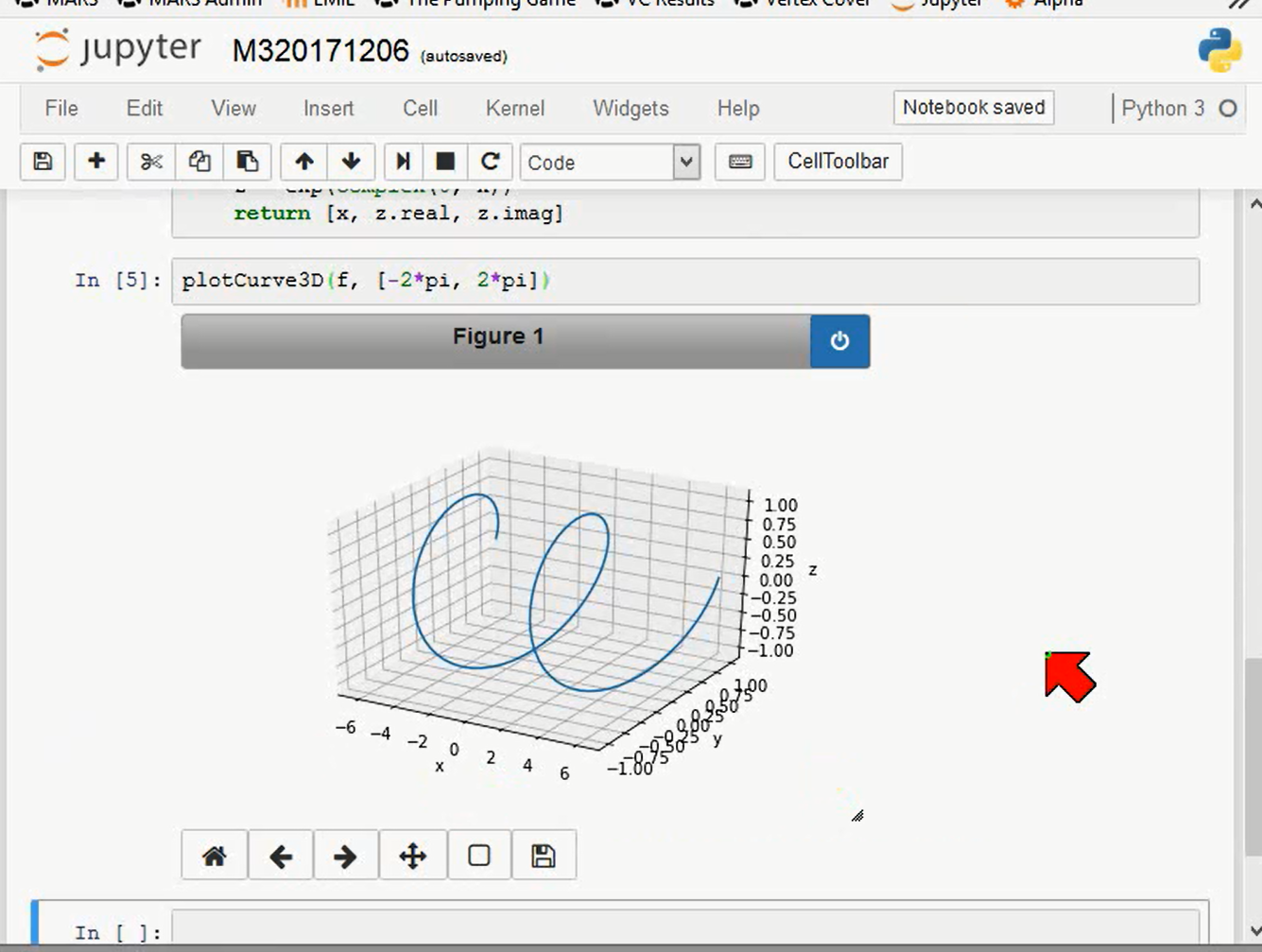Activate the pan tool on the figure

(412, 856)
